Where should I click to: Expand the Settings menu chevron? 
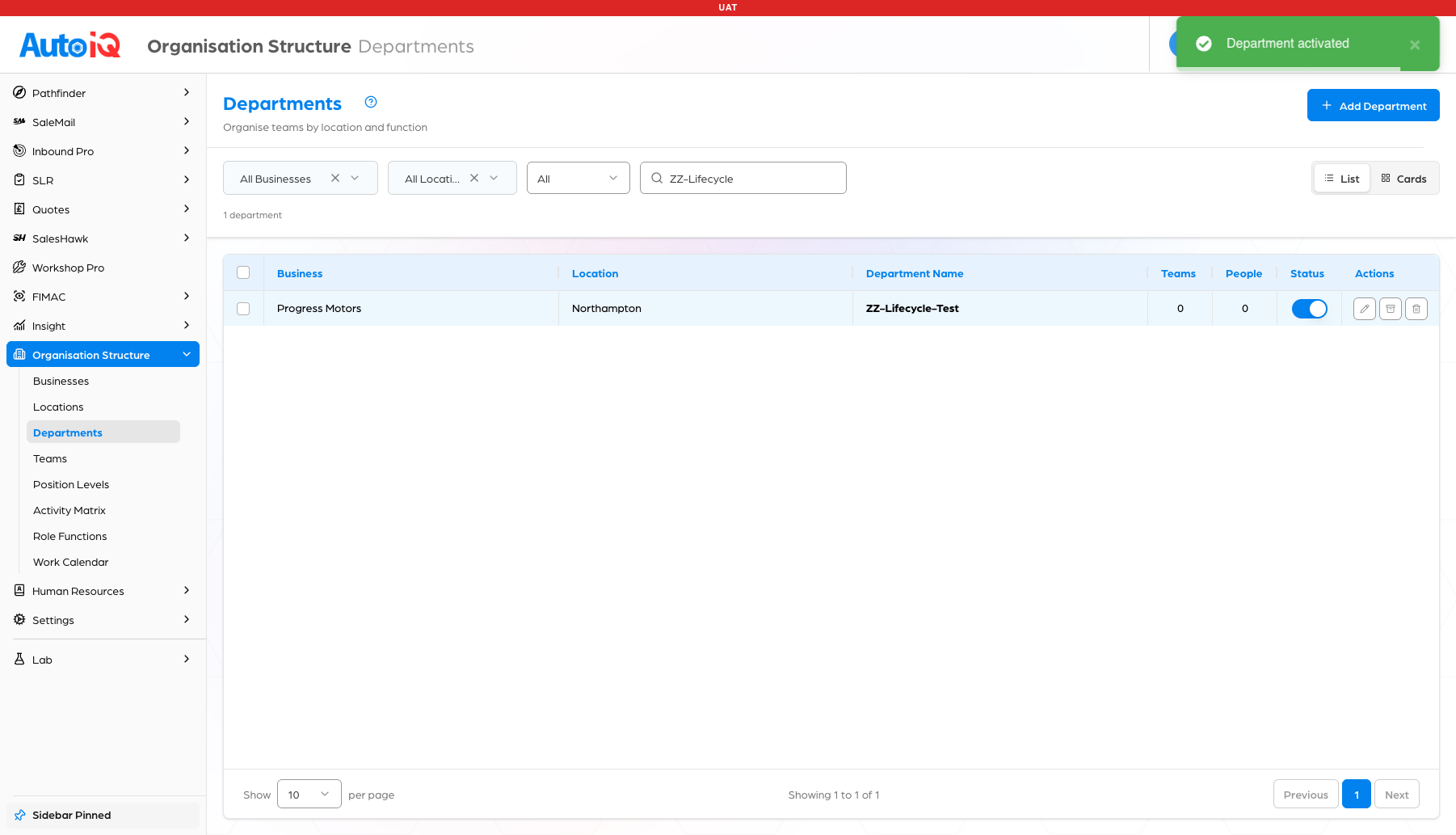point(187,620)
